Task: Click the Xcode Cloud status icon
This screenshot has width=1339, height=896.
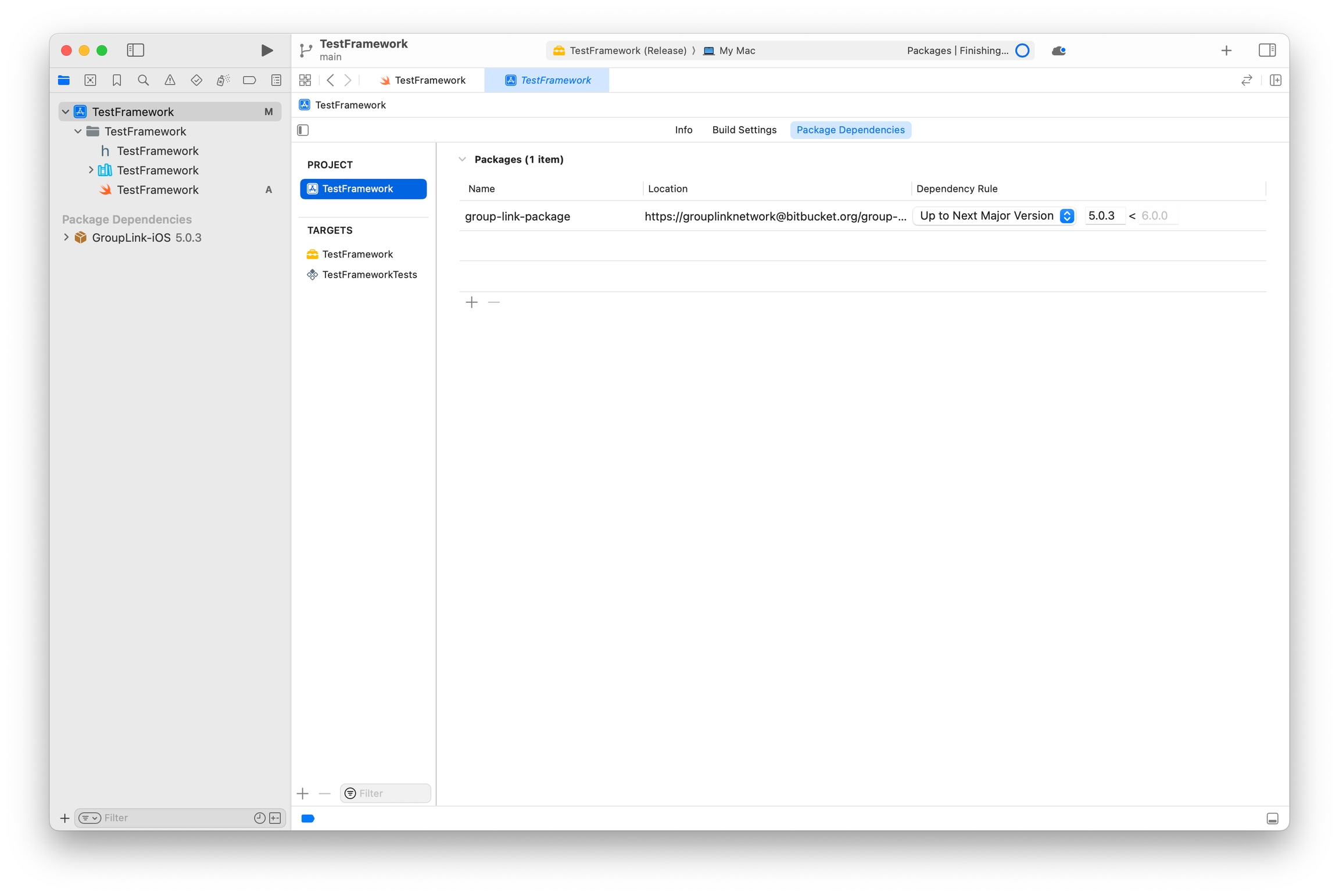Action: 1058,51
